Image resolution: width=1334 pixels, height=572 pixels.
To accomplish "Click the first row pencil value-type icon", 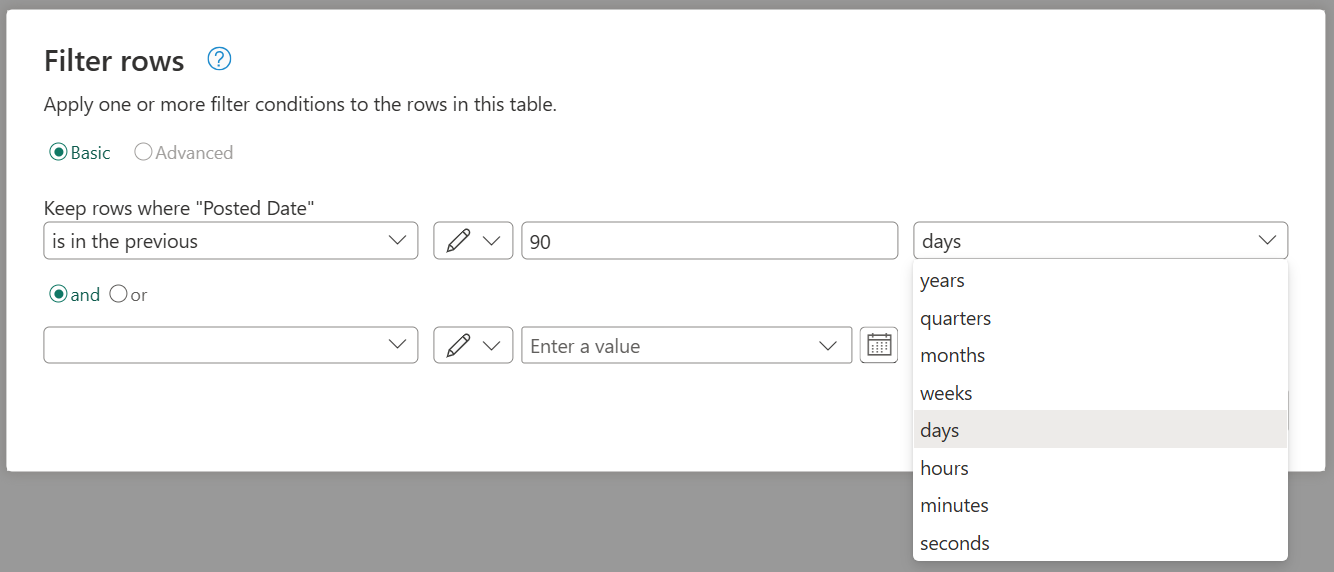I will coord(459,241).
